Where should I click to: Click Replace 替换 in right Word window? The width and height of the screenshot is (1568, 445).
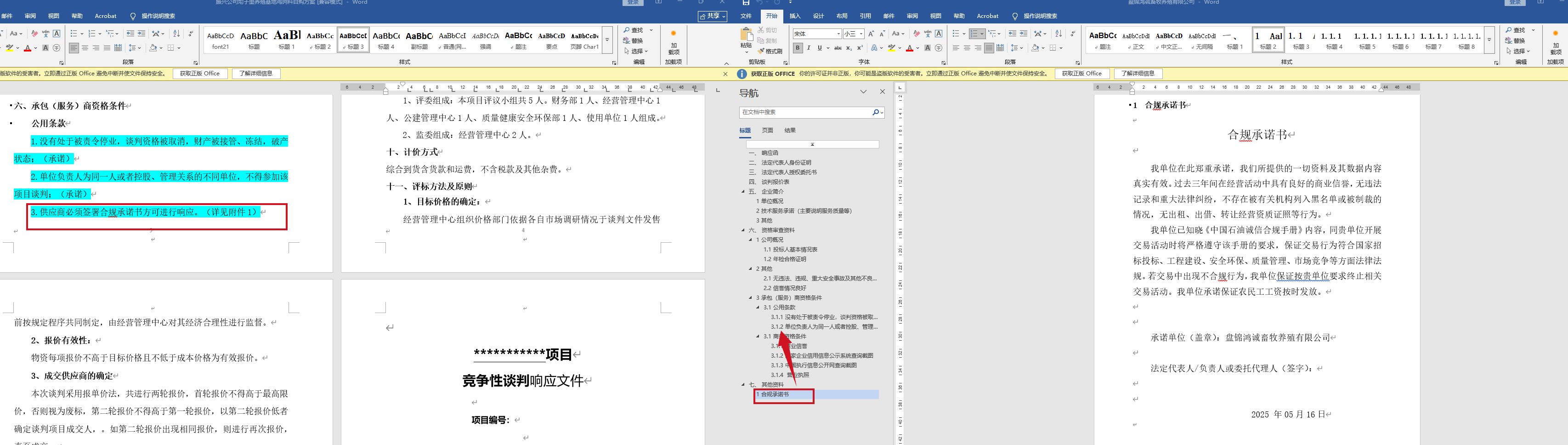tap(1516, 41)
